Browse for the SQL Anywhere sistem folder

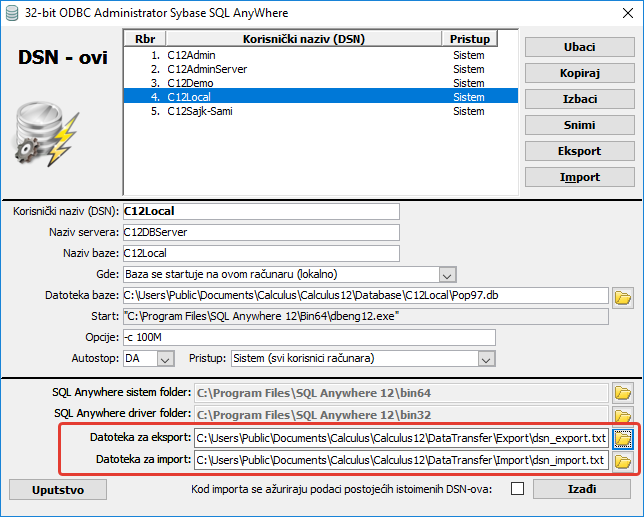624,393
